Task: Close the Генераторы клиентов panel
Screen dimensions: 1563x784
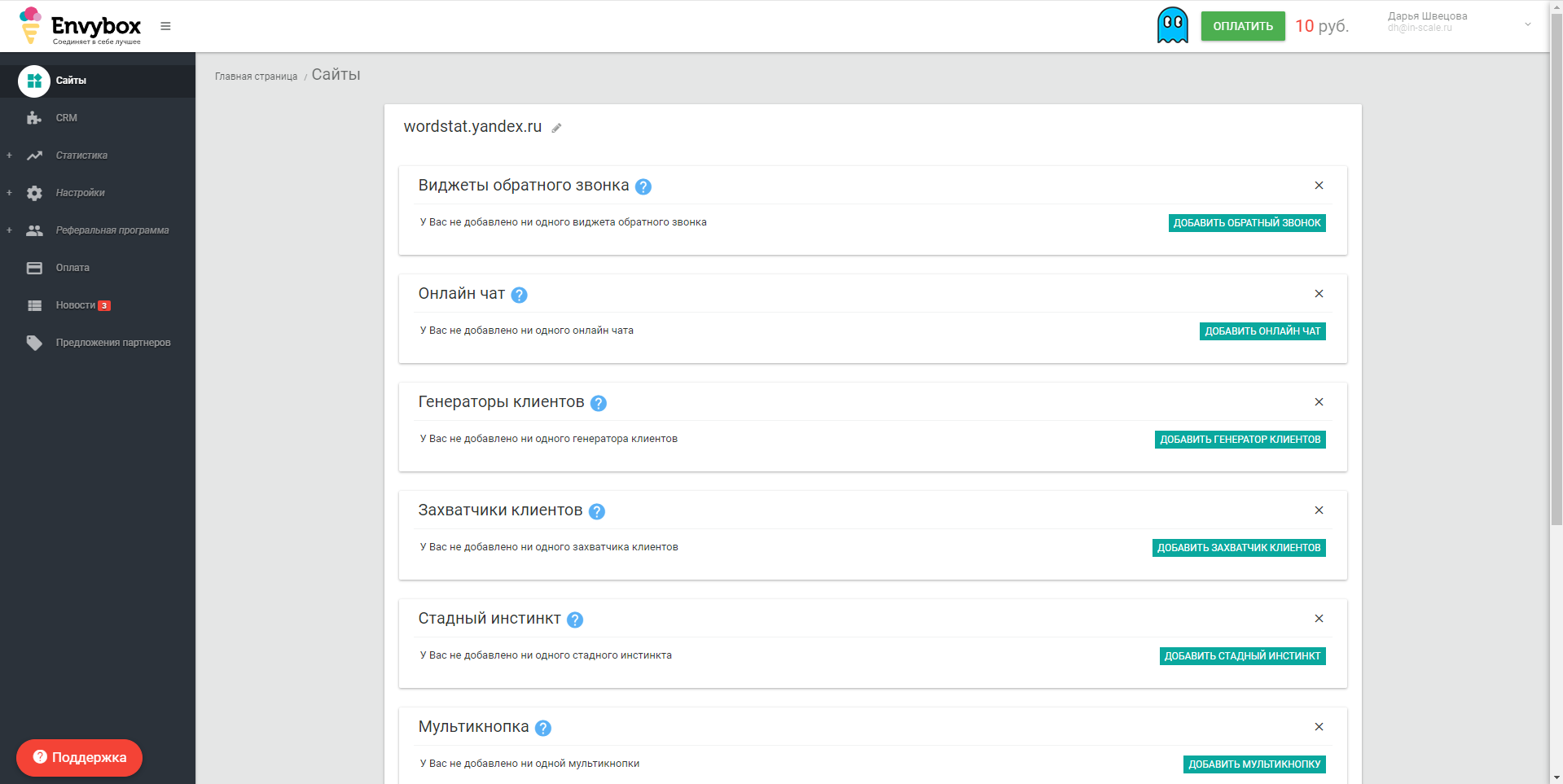Action: (x=1319, y=402)
